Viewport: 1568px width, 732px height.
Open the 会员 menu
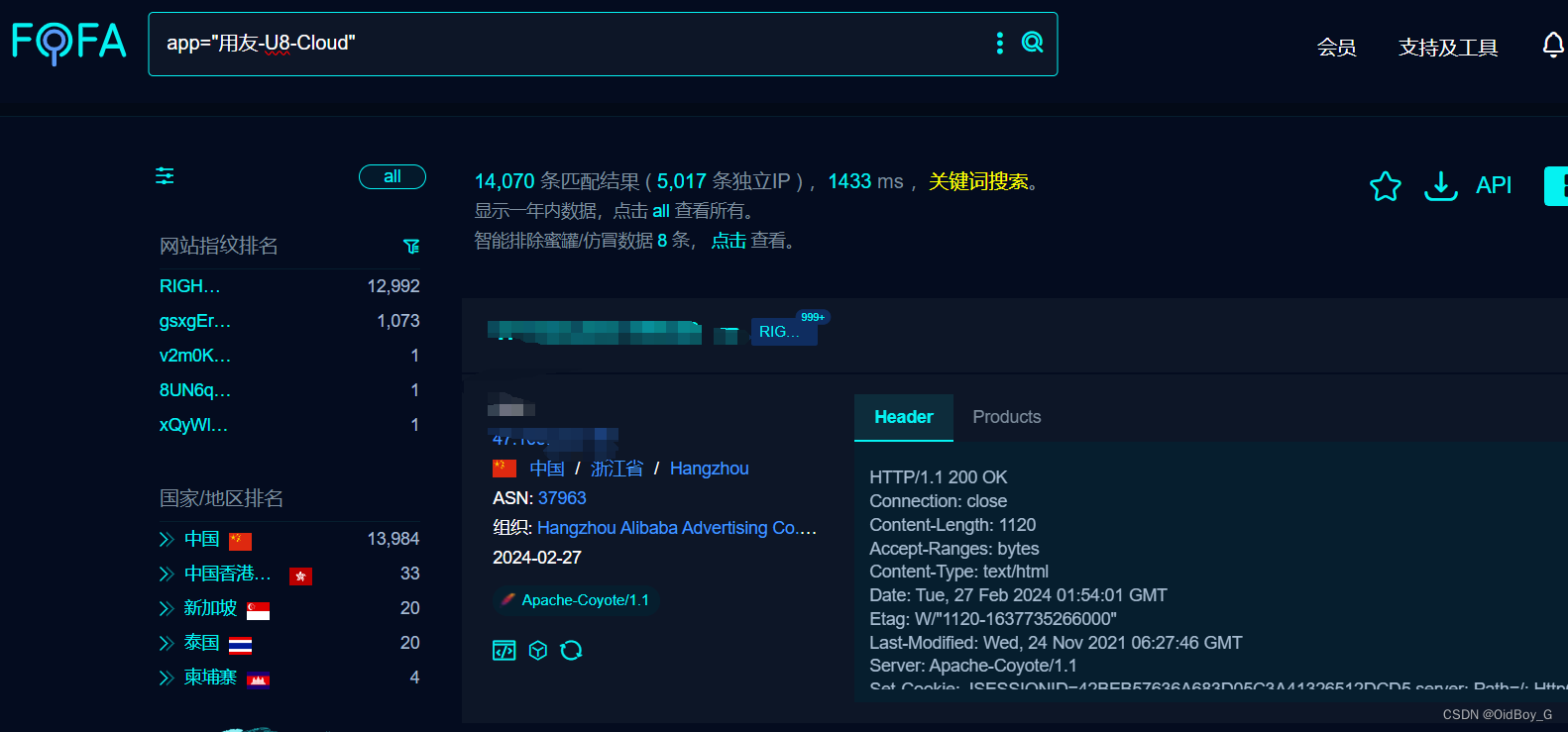click(x=1336, y=48)
